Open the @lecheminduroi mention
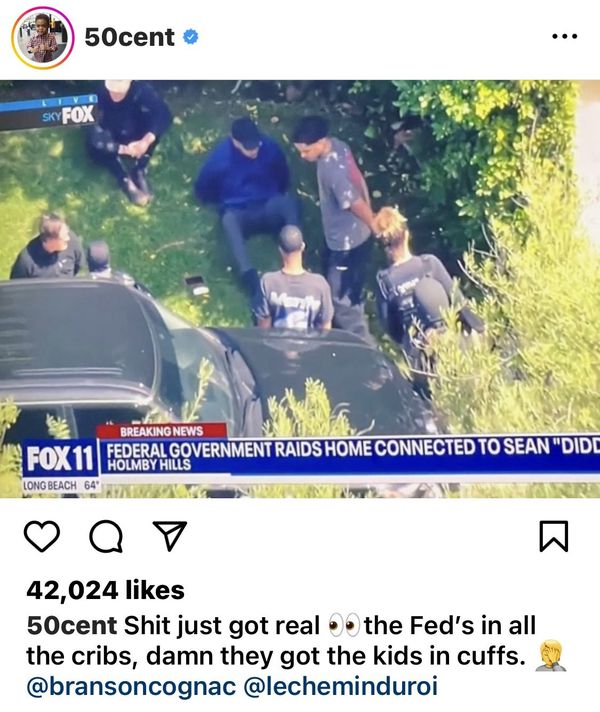The height and width of the screenshot is (712, 600). coord(341,686)
